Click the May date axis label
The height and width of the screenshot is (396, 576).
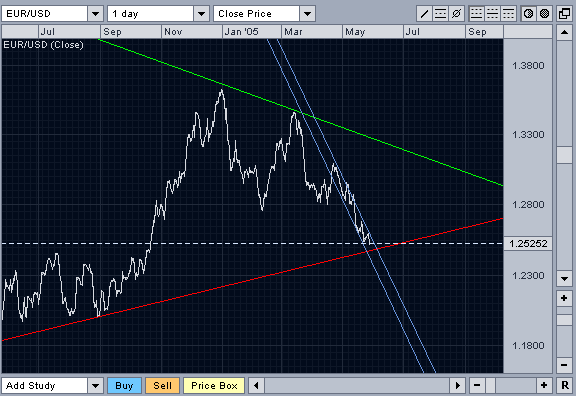355,32
